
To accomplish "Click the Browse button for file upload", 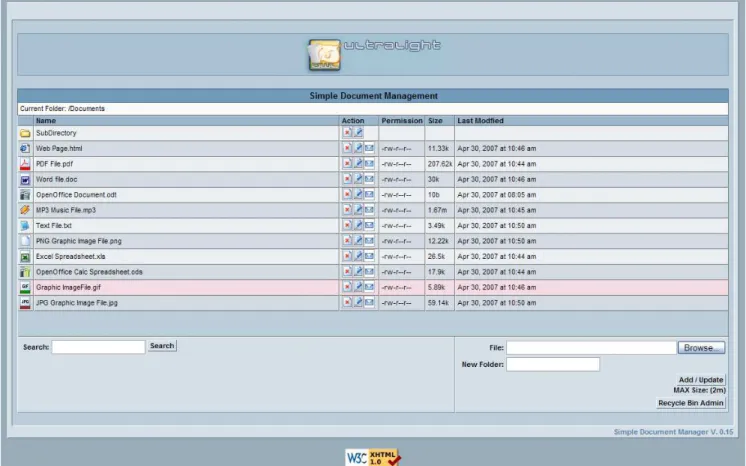I will [701, 348].
